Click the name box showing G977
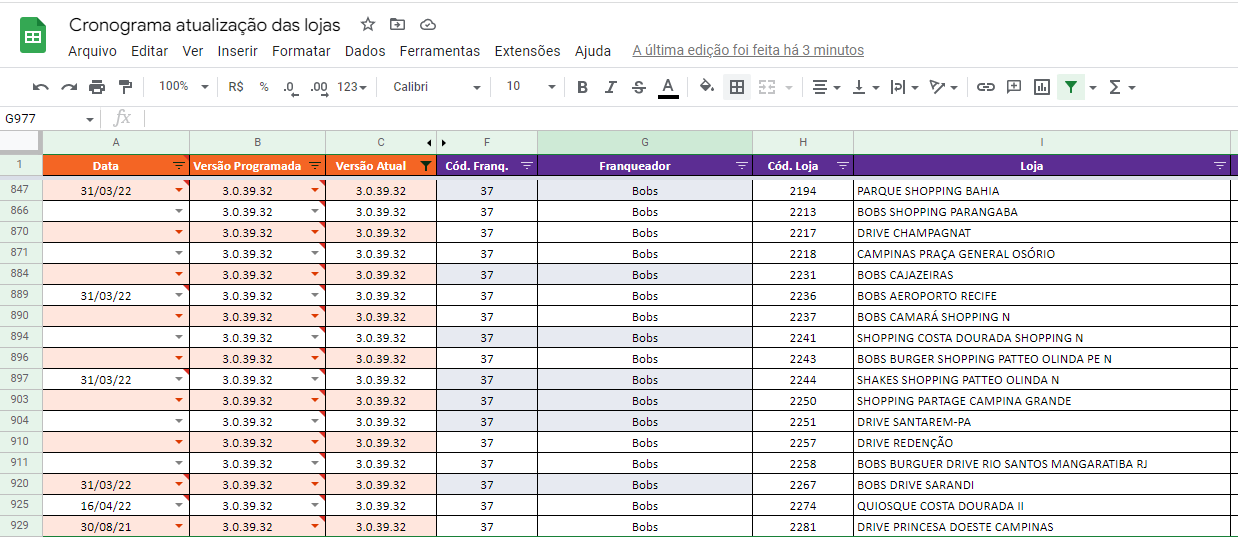The width and height of the screenshot is (1238, 537). click(50, 118)
